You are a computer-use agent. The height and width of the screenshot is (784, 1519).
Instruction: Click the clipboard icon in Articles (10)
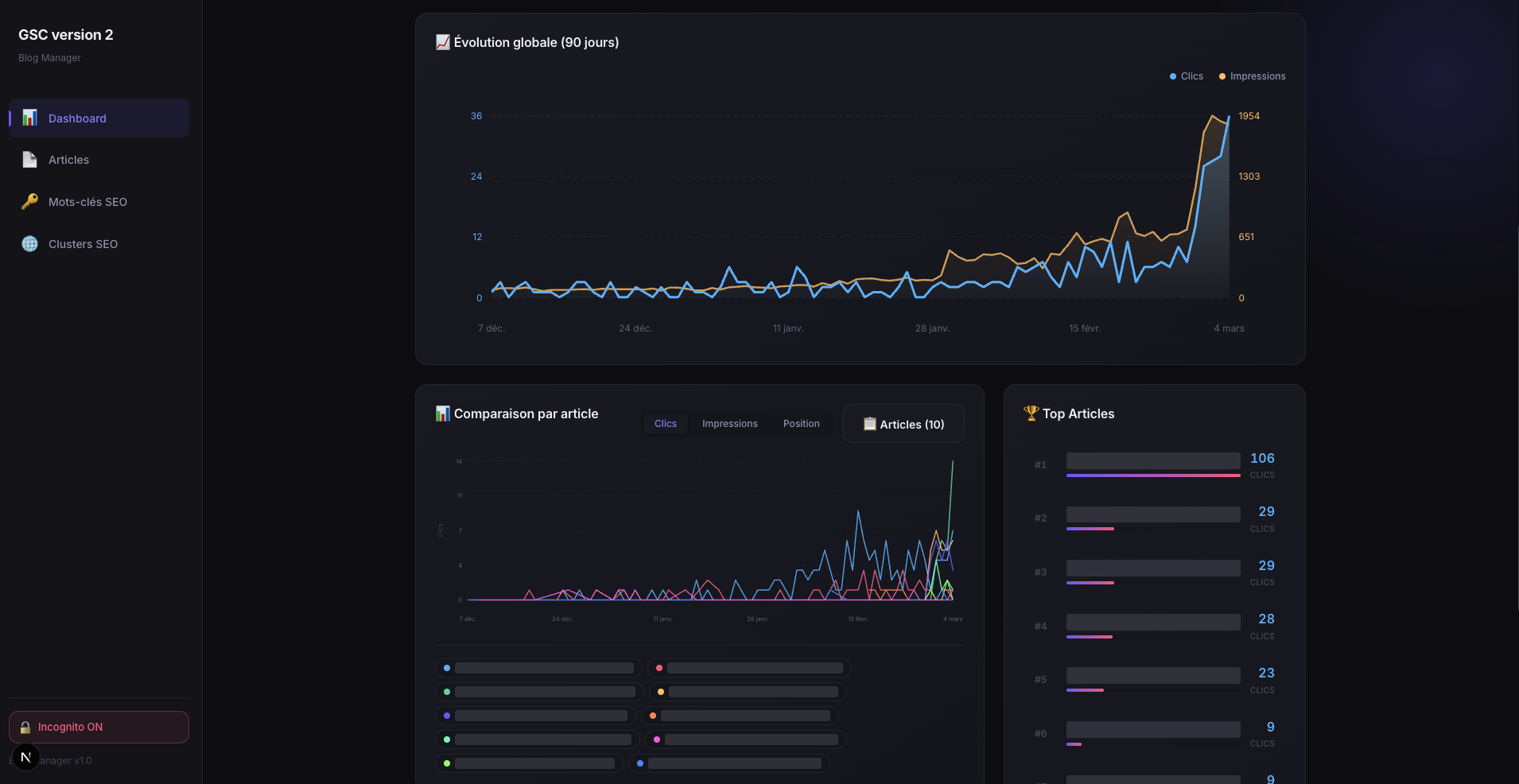coord(869,424)
